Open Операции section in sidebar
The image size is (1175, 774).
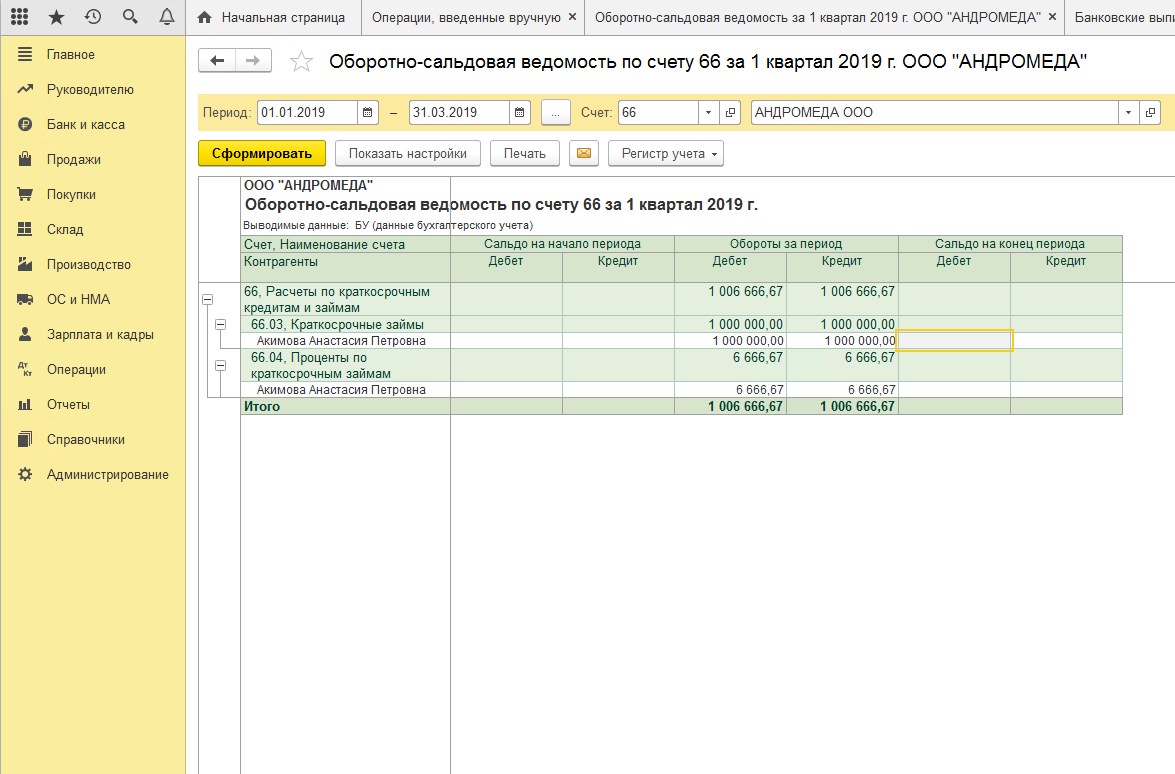coord(76,369)
